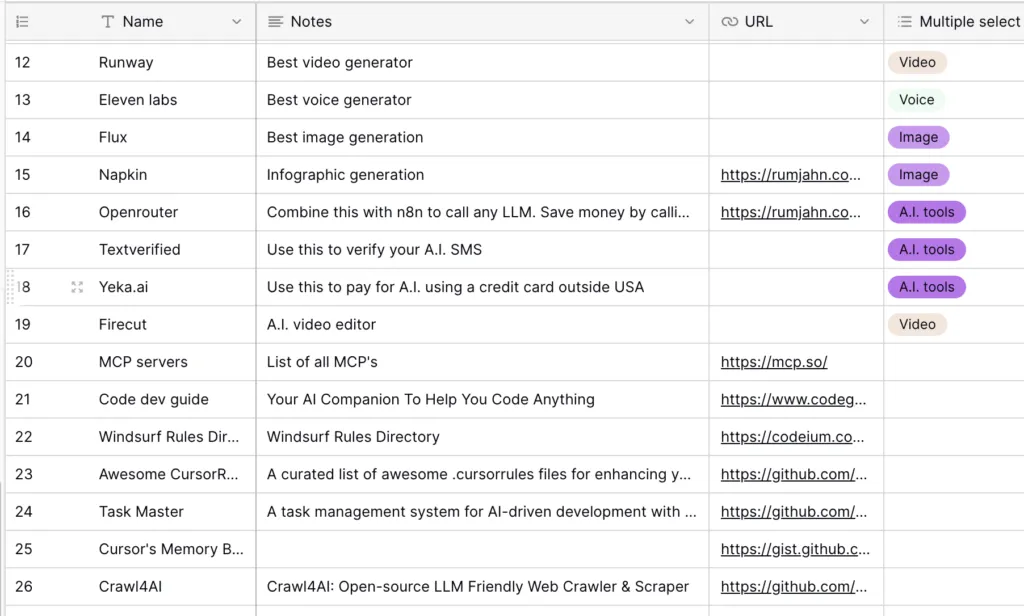
Task: Select the Crawl4AI name cell
Action: click(x=130, y=587)
